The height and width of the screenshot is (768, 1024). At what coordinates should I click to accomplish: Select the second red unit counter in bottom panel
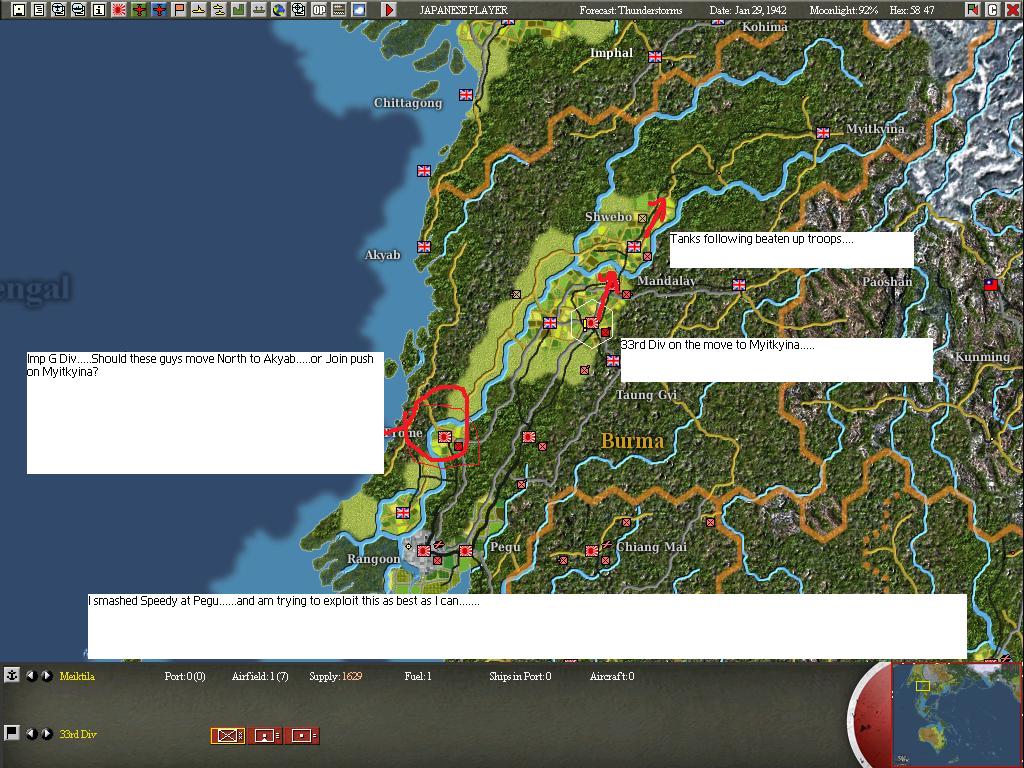tap(264, 735)
